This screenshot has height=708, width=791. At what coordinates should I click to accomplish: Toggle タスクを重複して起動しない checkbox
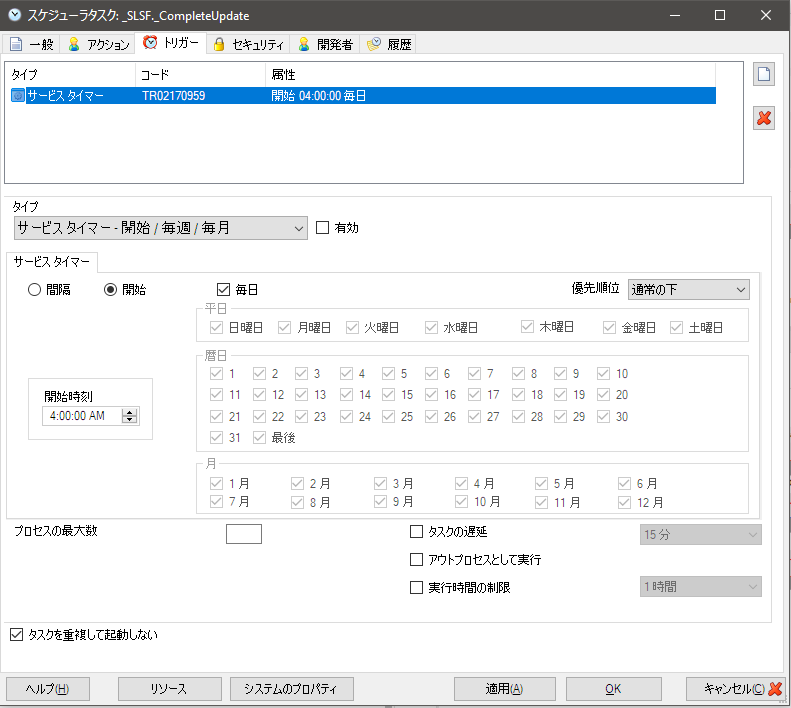[17, 634]
